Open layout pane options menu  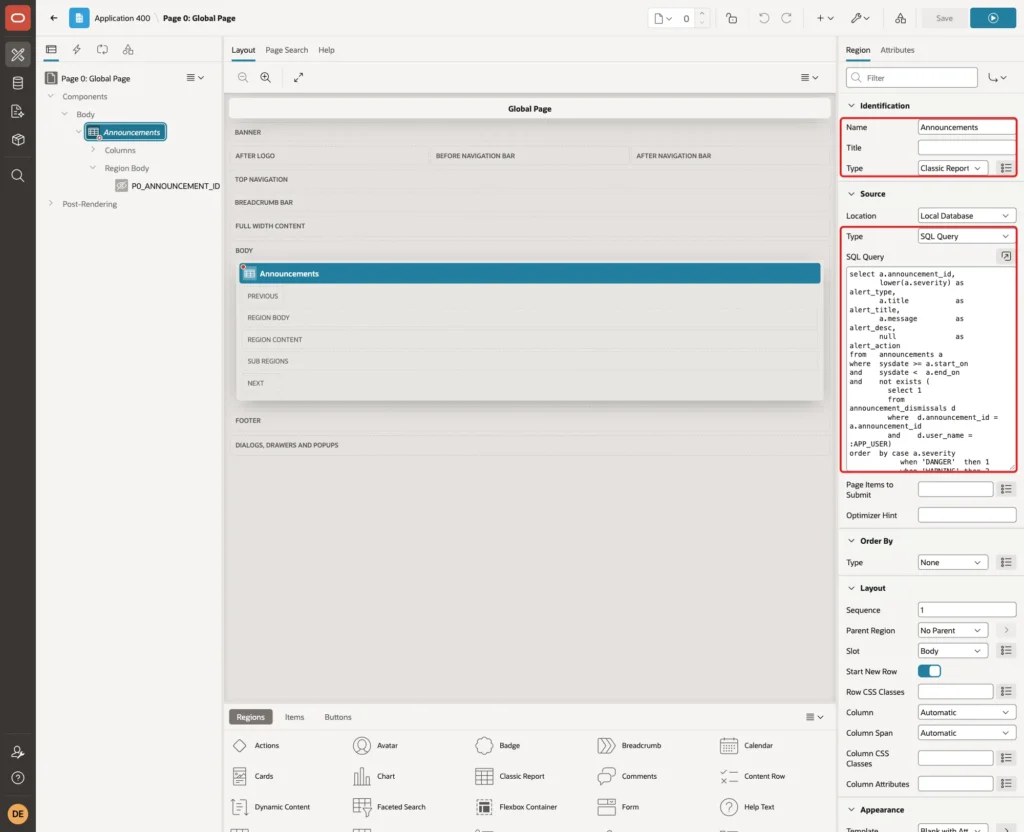coord(810,78)
